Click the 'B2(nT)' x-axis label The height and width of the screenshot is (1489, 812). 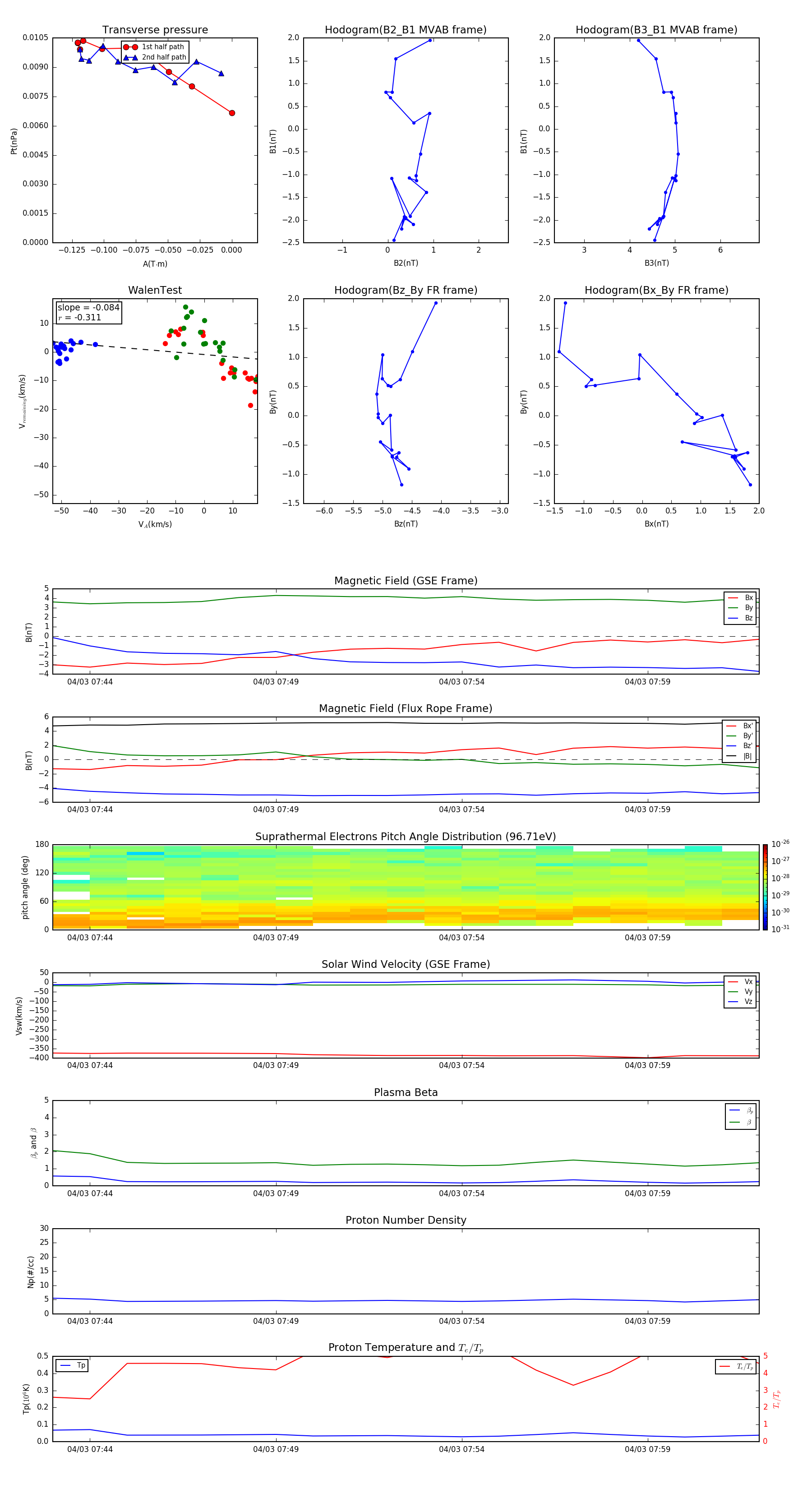(406, 263)
